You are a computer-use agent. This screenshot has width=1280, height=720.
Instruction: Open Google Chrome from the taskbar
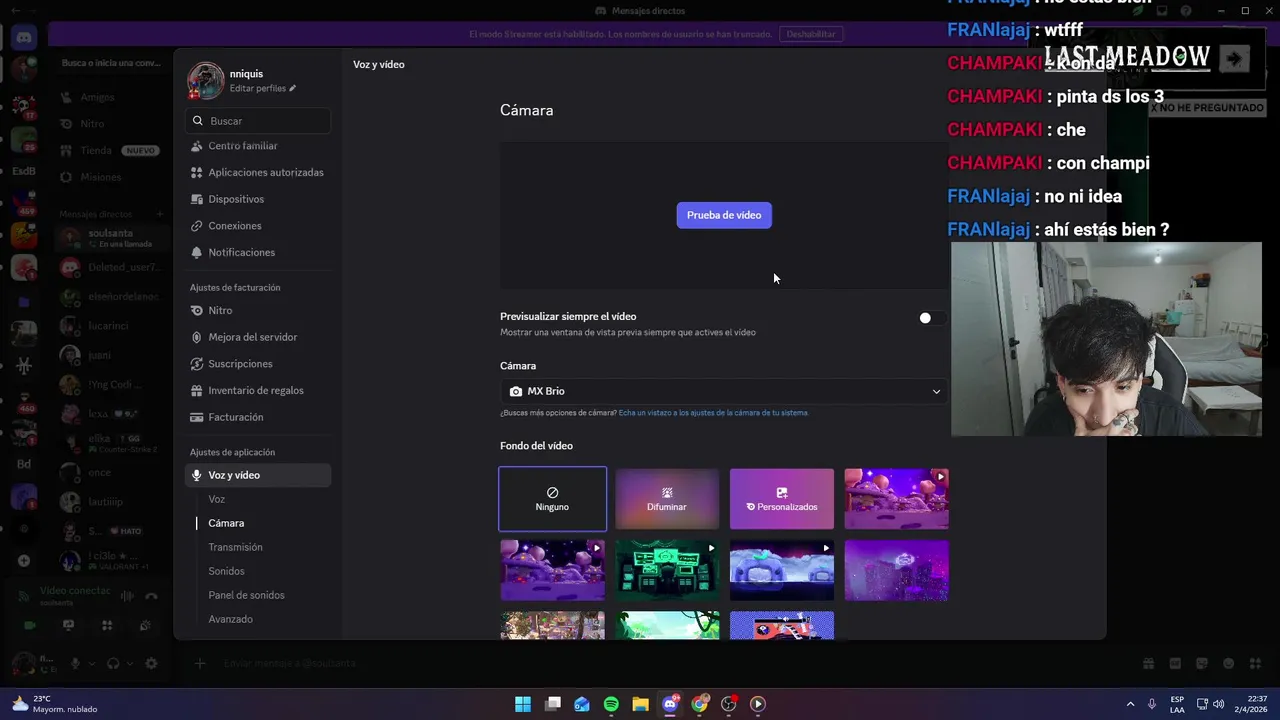(699, 704)
